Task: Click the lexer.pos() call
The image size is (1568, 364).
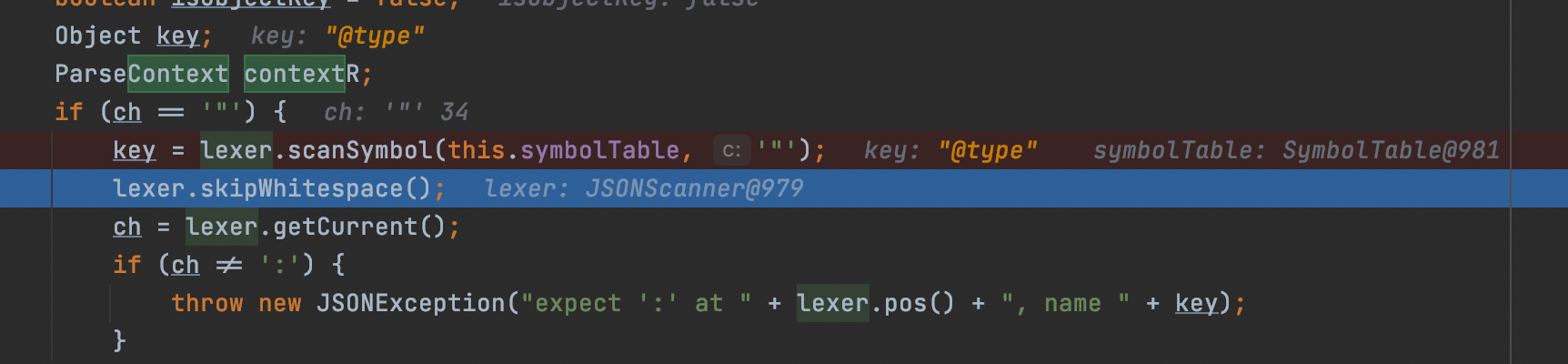Action: click(x=876, y=303)
